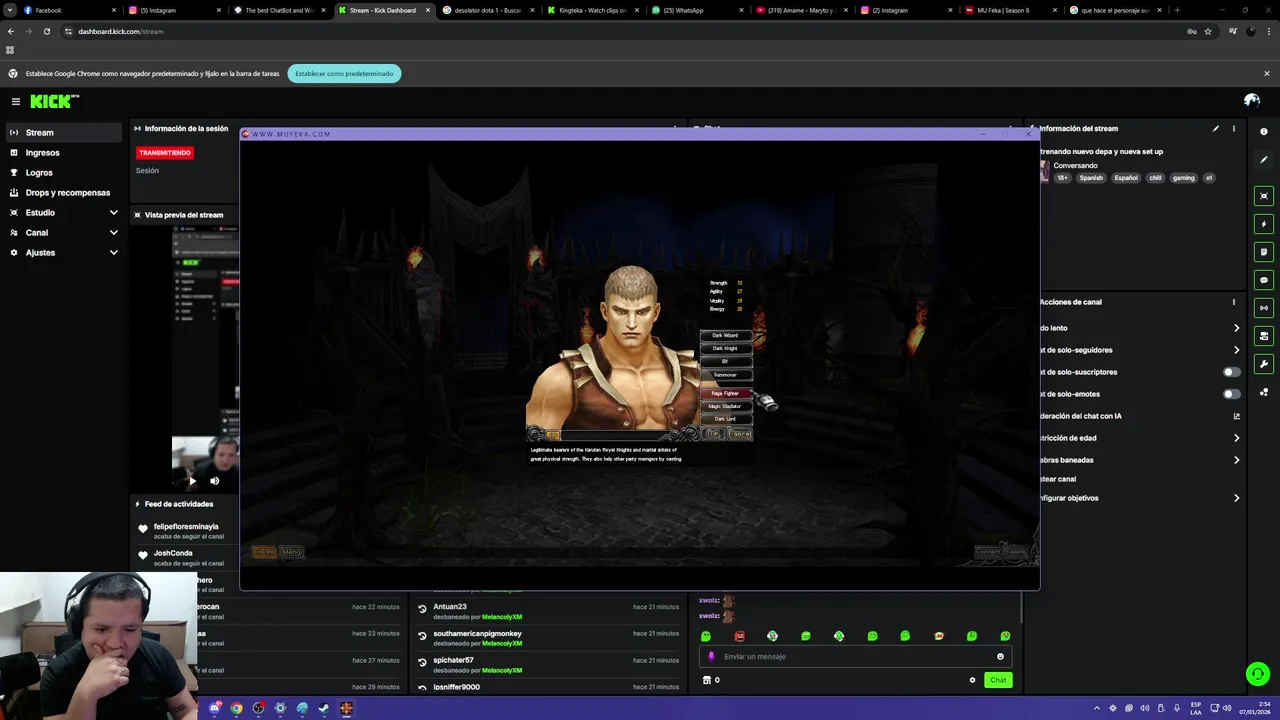The height and width of the screenshot is (720, 1280).
Task: Mute the stream preview audio
Action: coord(214,481)
